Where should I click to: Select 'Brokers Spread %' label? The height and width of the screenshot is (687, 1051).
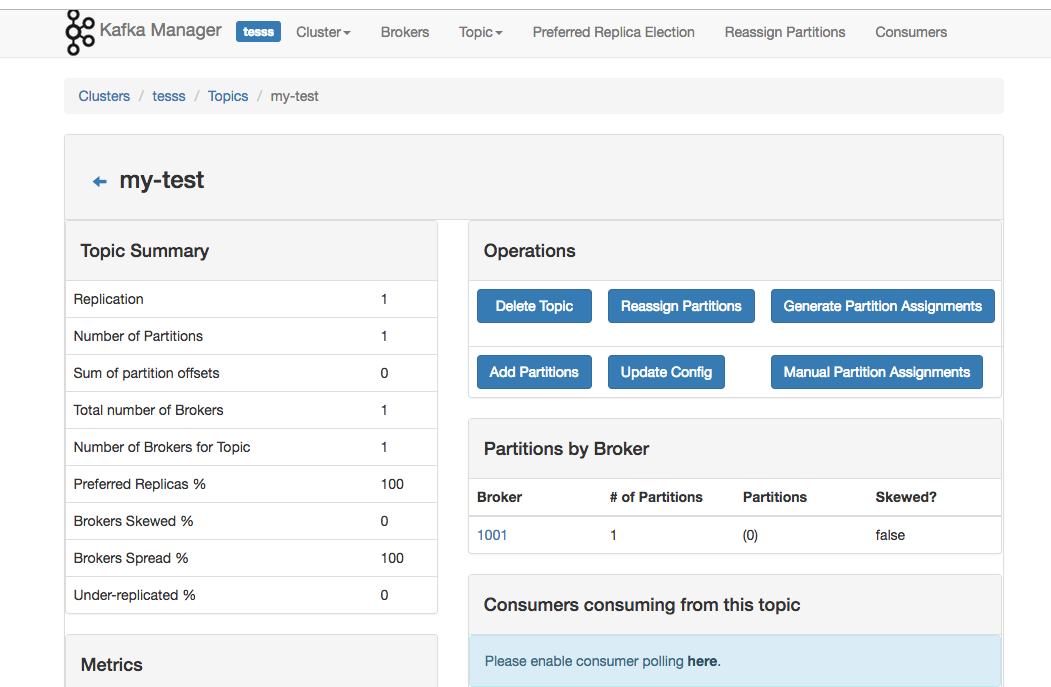[131, 558]
